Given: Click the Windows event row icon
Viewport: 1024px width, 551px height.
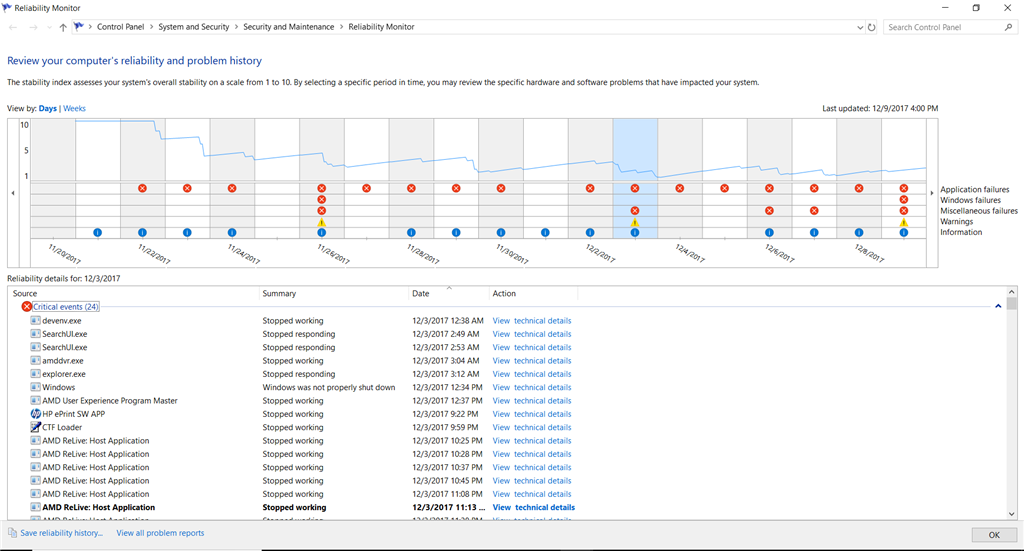Looking at the screenshot, I should pyautogui.click(x=35, y=387).
